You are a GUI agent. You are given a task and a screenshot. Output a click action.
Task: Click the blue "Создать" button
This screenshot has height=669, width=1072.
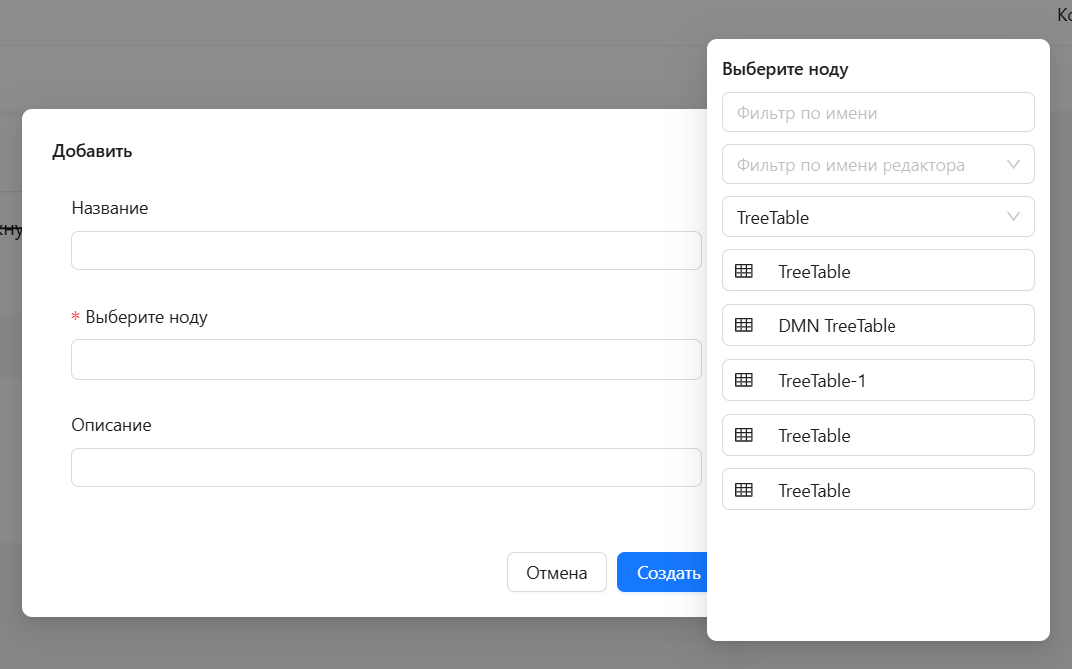coord(664,573)
